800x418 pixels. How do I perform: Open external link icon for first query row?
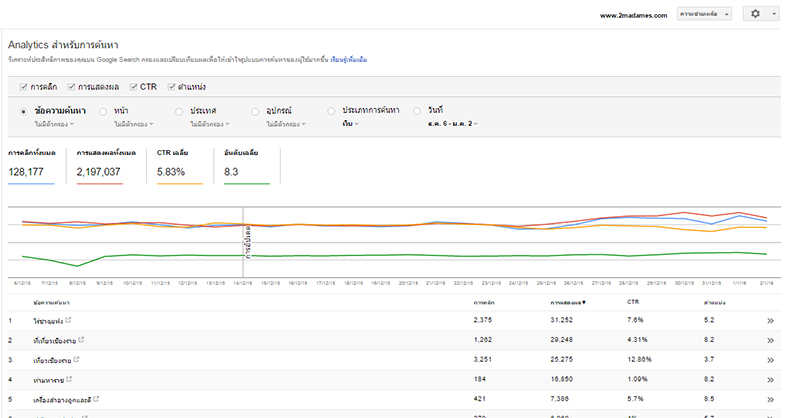pyautogui.click(x=68, y=320)
